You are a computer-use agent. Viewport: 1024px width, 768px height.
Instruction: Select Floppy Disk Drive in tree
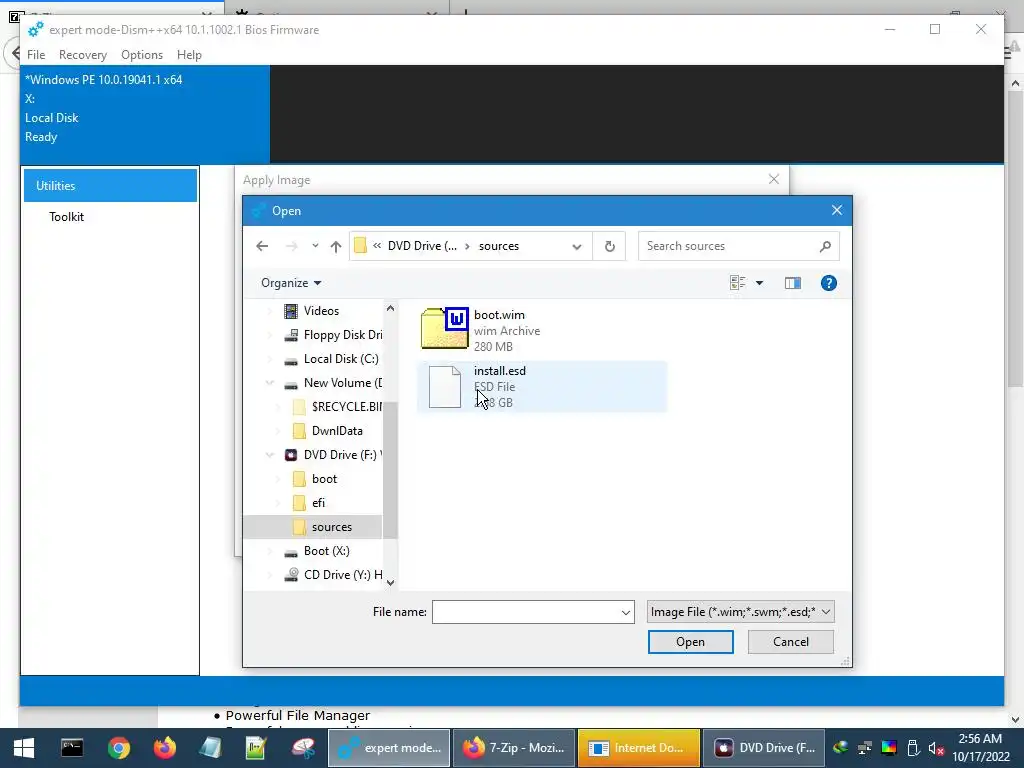(333, 335)
